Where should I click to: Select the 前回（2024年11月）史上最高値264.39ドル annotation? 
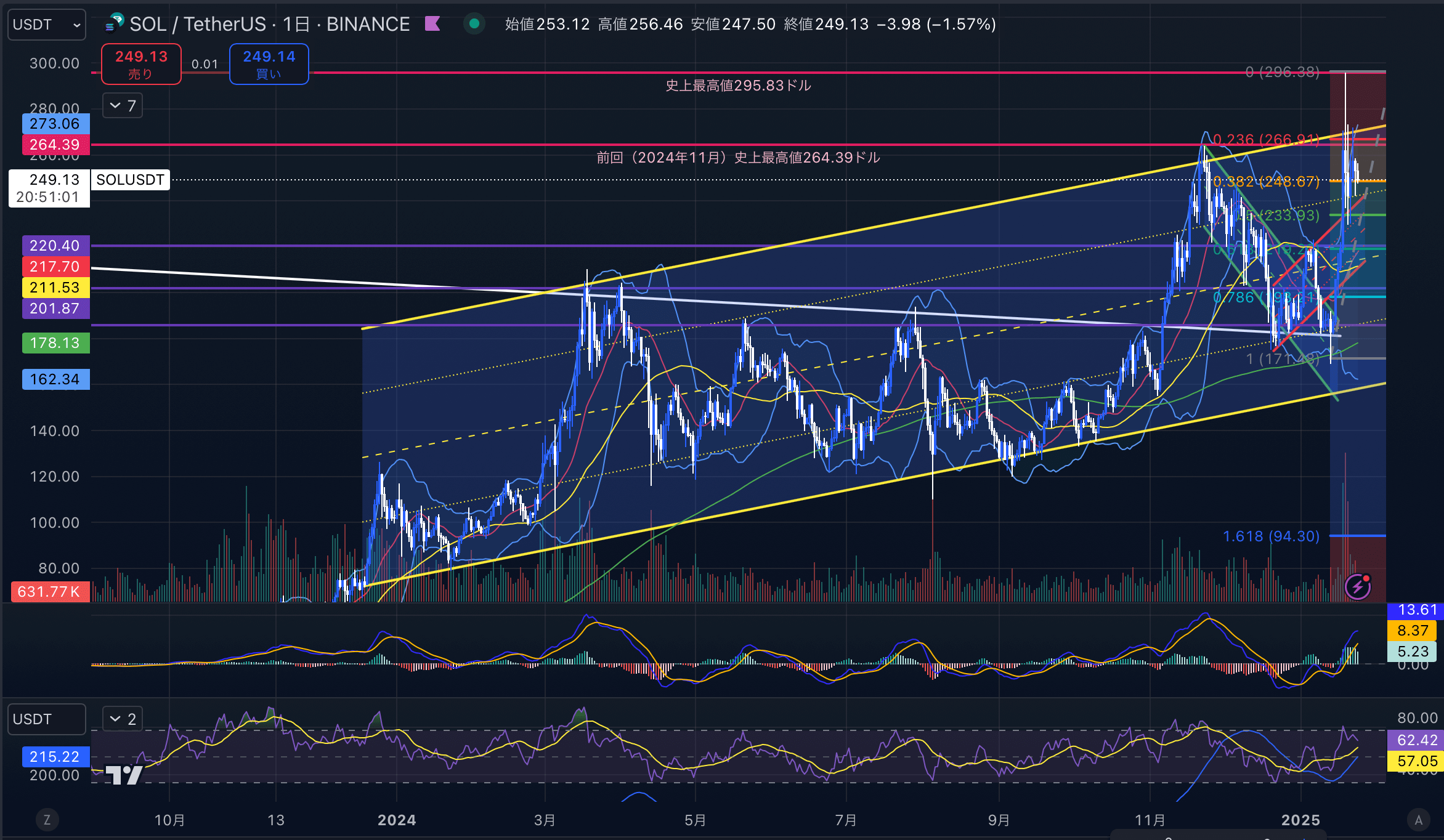(738, 158)
